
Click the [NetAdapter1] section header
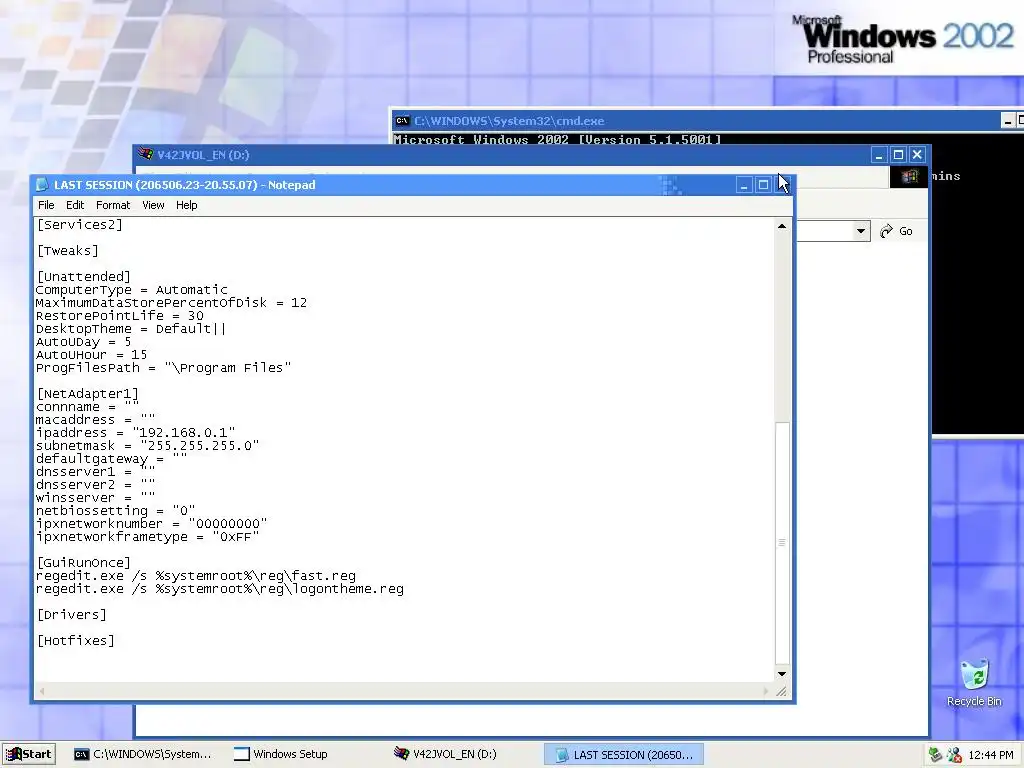click(88, 394)
